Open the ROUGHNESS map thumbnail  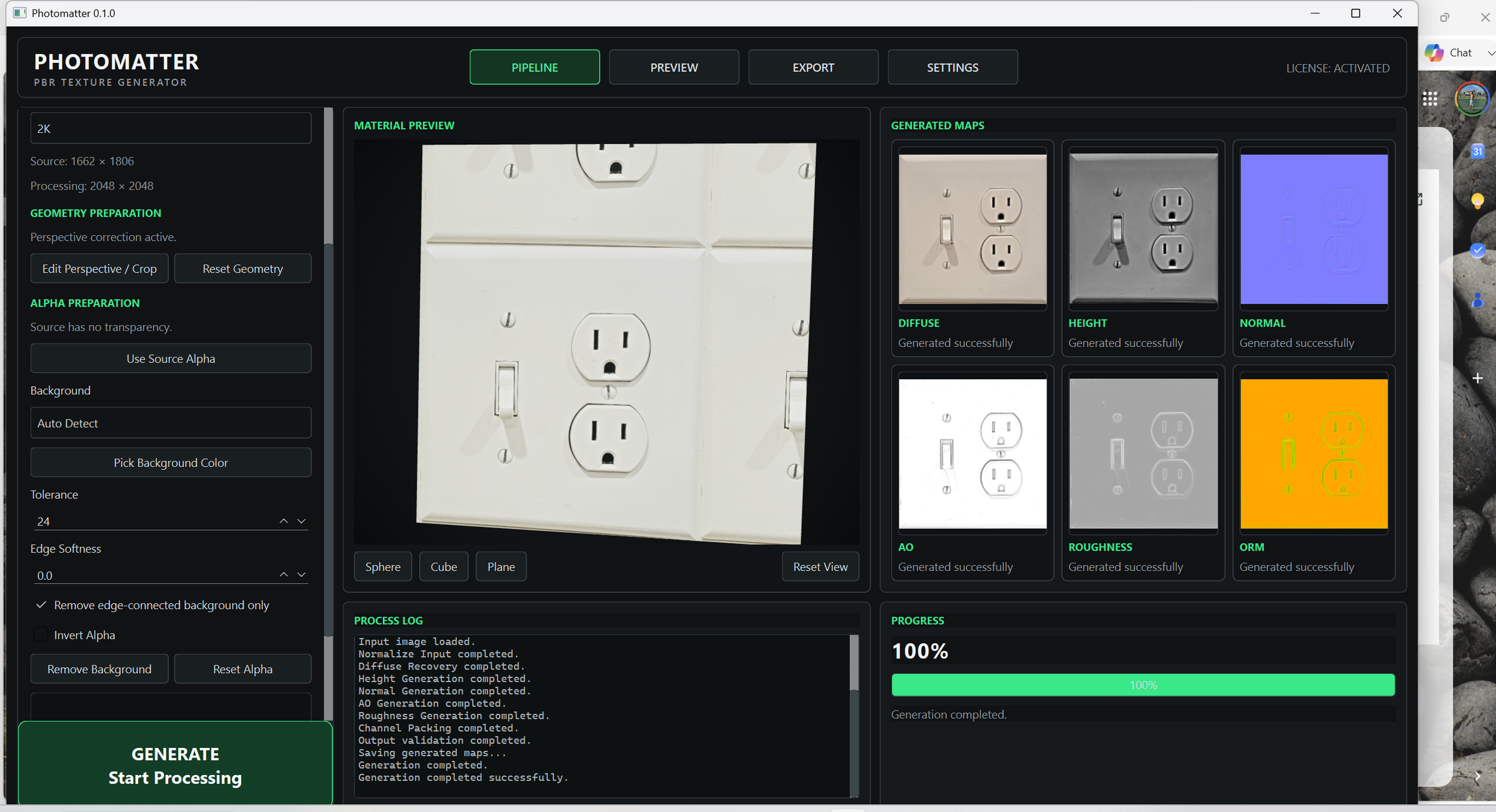click(1143, 453)
